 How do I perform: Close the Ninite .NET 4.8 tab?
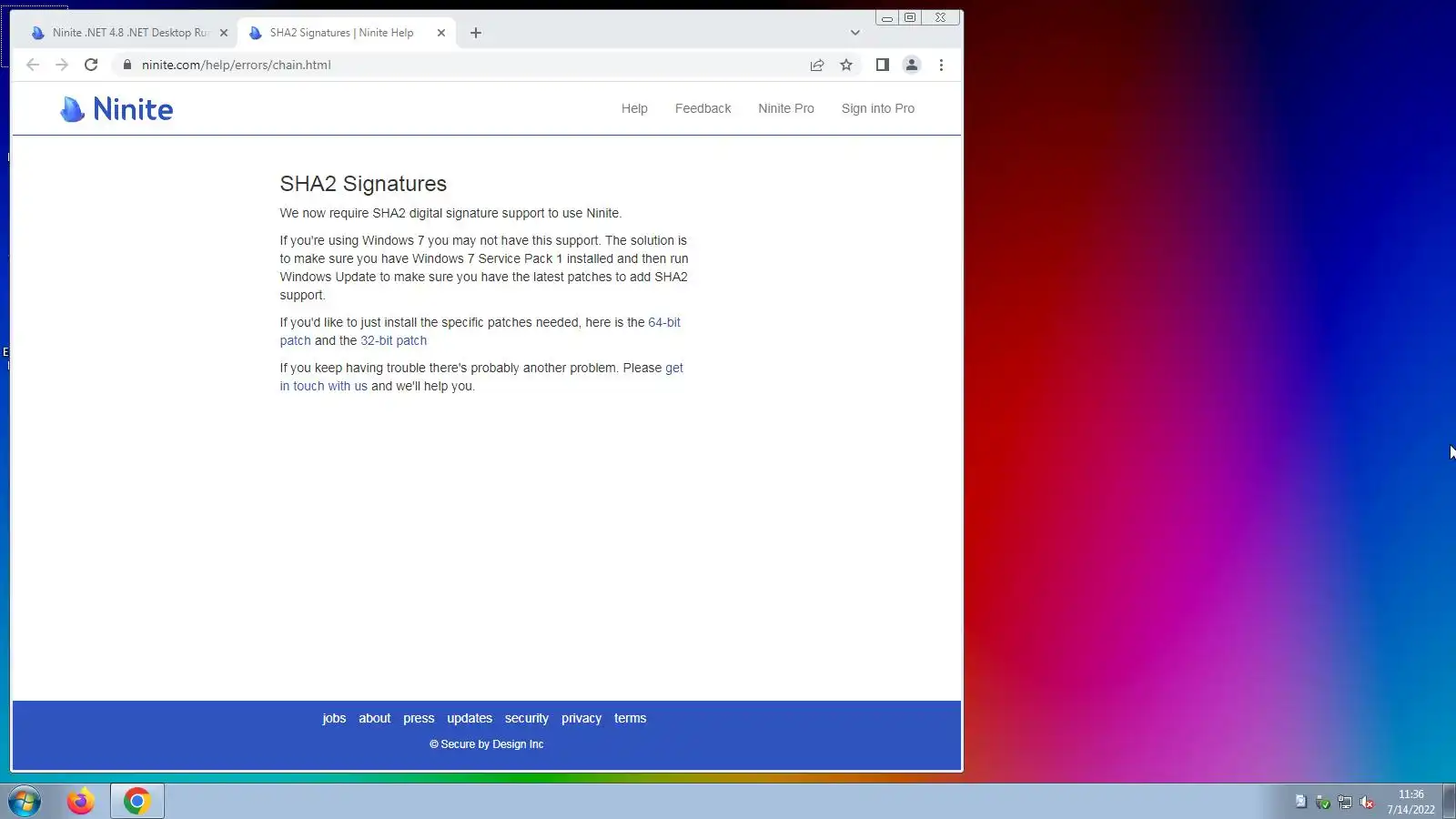pyautogui.click(x=224, y=33)
